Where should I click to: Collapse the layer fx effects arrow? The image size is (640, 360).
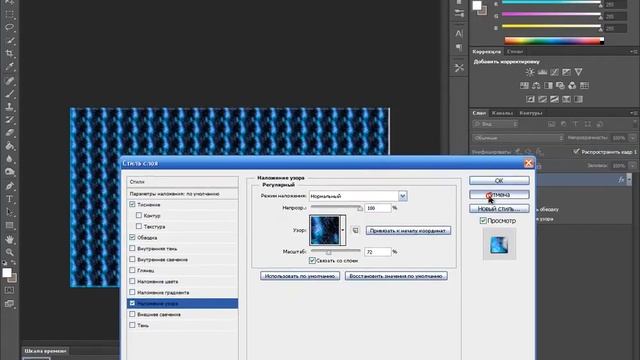pos(629,180)
